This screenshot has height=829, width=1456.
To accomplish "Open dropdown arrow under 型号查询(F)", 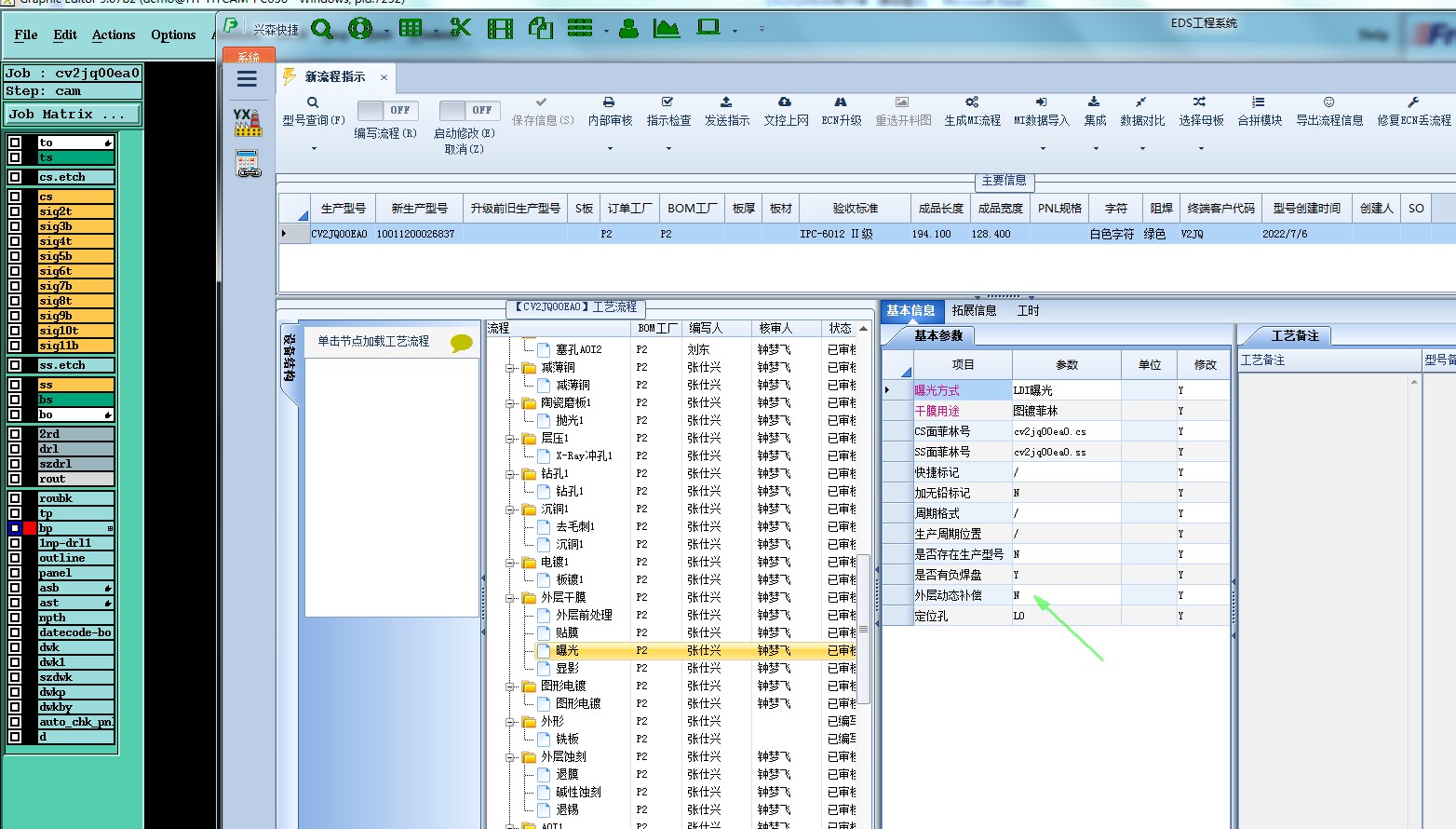I will click(x=314, y=149).
